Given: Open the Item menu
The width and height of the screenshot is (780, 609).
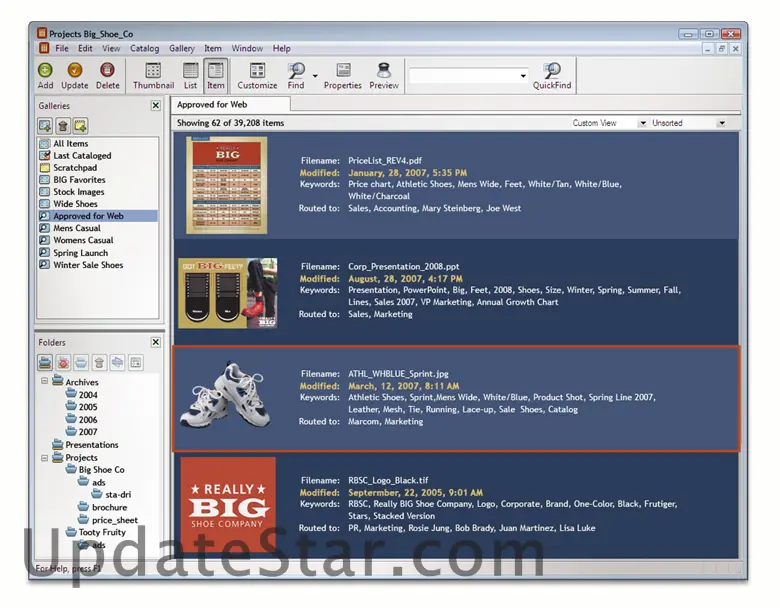Looking at the screenshot, I should (x=213, y=48).
